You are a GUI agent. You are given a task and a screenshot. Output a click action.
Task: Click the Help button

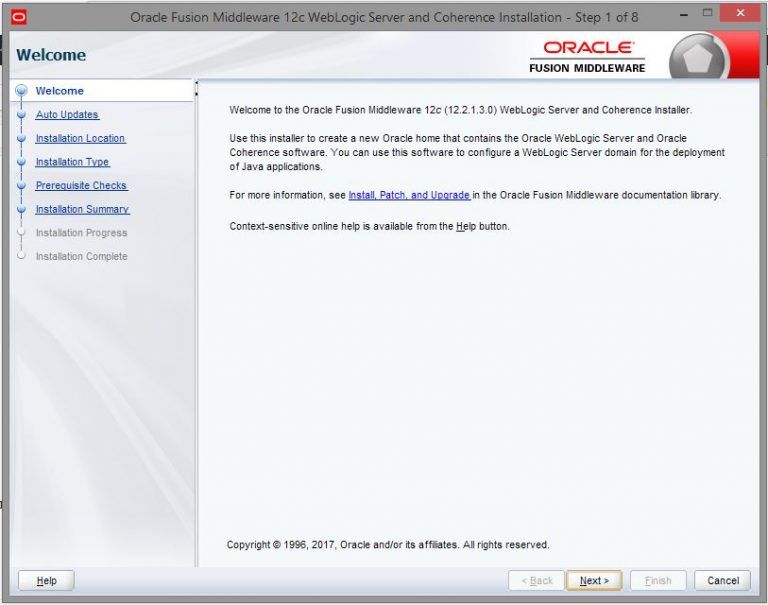46,581
